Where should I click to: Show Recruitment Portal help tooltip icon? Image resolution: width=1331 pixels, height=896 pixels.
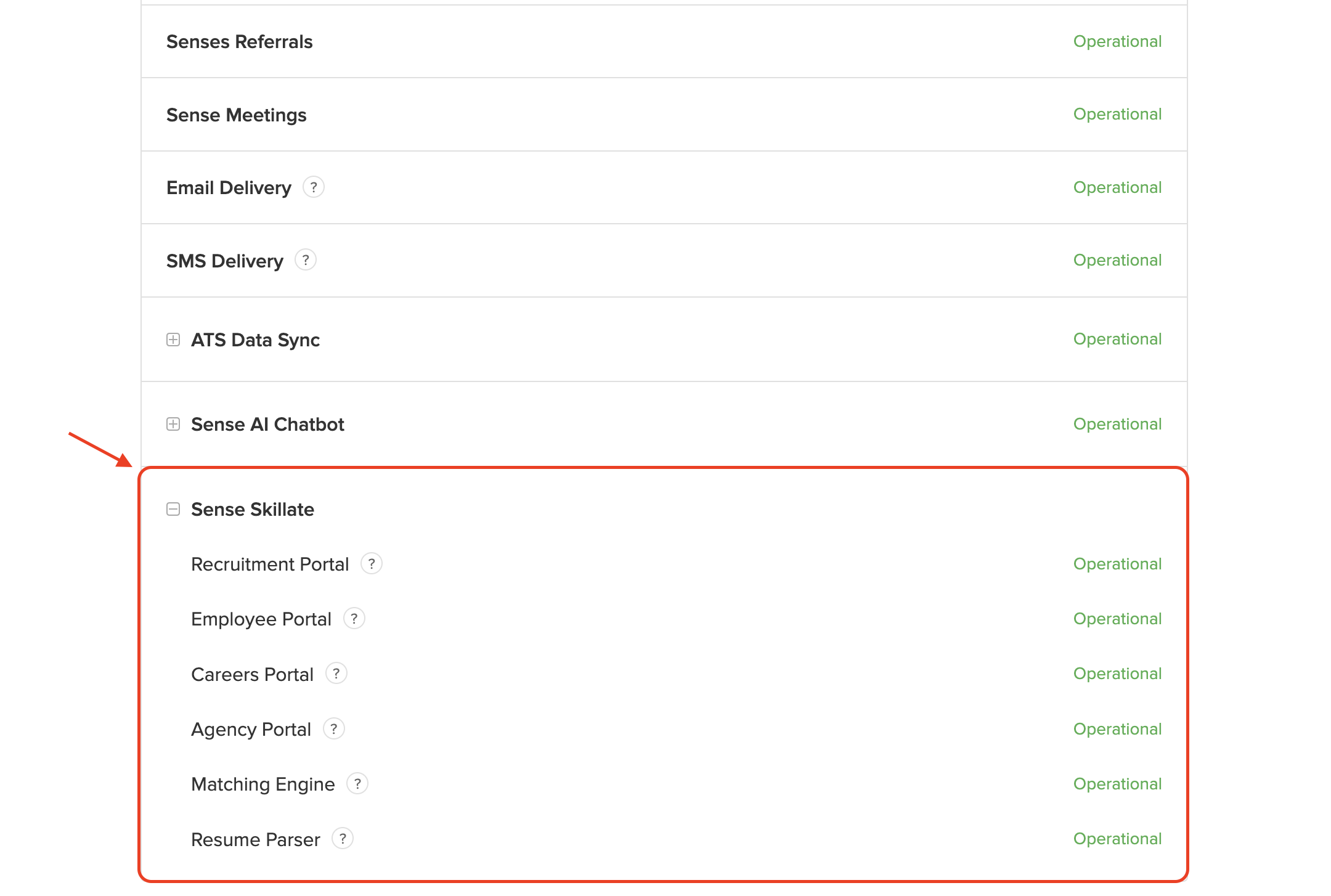pos(372,564)
